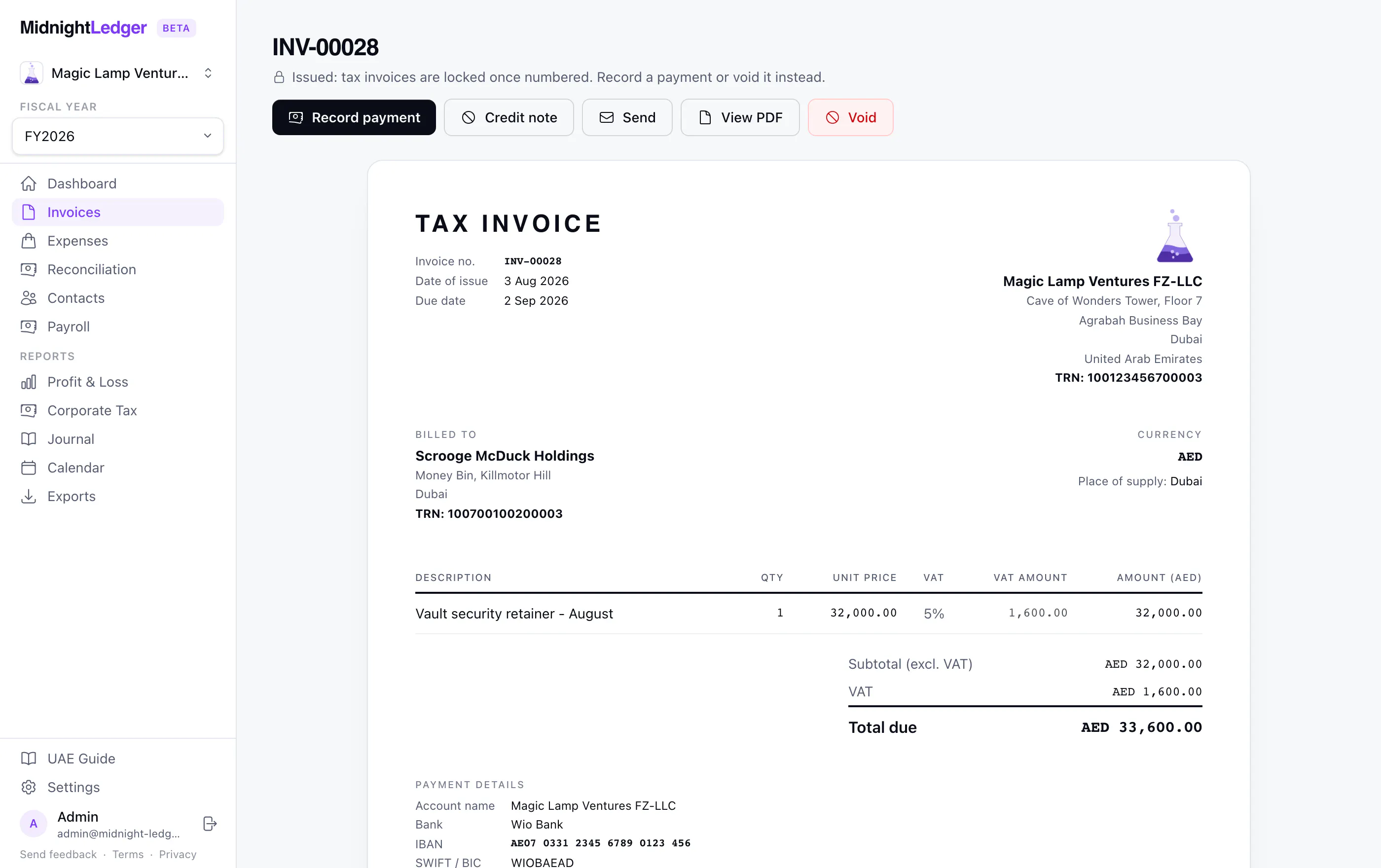Open the Corporate Tax report
This screenshot has height=868, width=1381.
[117, 410]
